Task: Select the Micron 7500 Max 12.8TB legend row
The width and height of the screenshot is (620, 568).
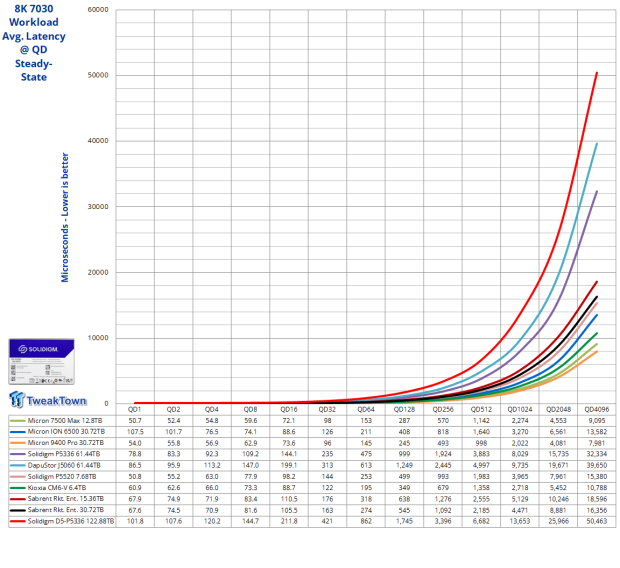Action: pyautogui.click(x=62, y=420)
